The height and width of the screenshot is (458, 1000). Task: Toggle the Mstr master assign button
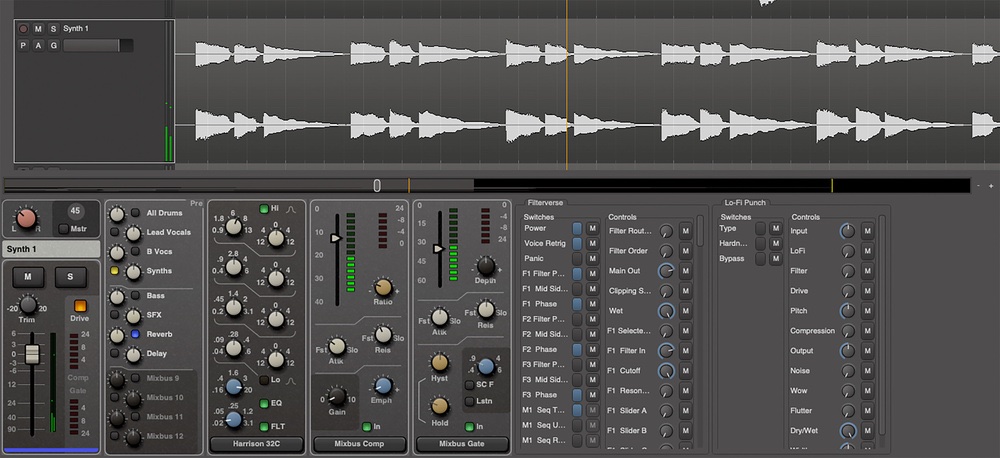(x=63, y=229)
